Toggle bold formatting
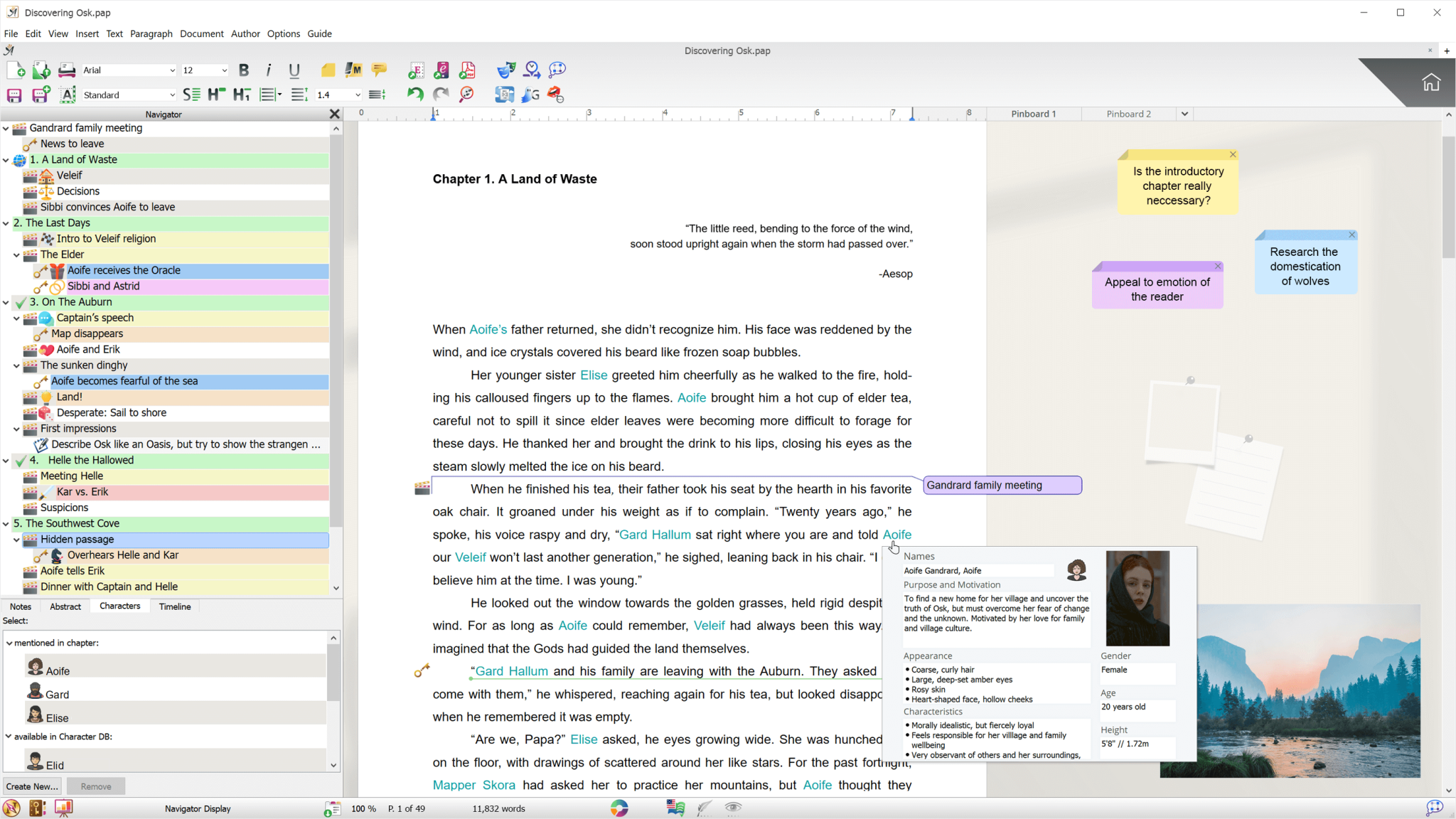Image resolution: width=1456 pixels, height=819 pixels. [244, 70]
